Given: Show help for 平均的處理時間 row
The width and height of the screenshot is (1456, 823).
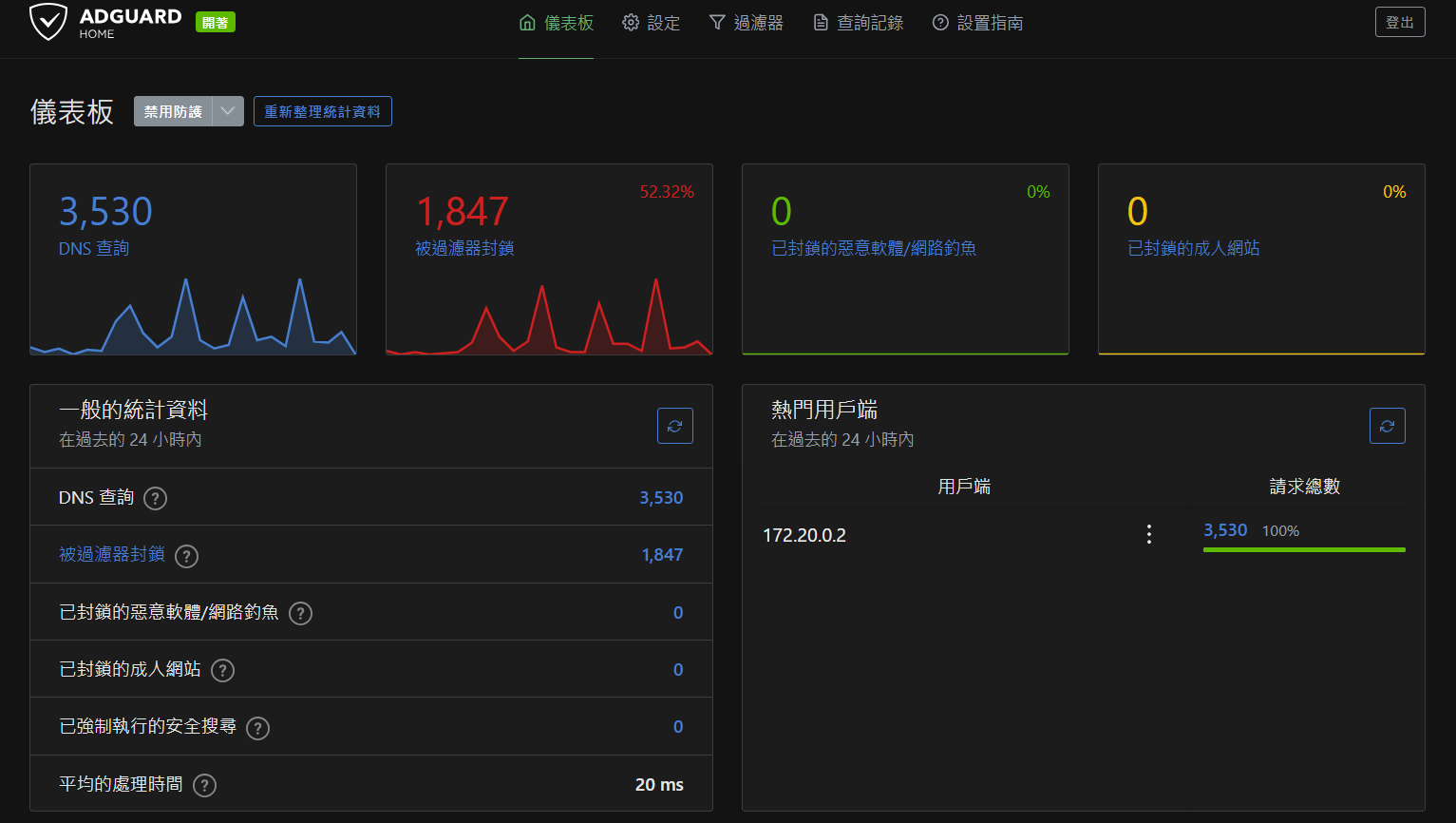Looking at the screenshot, I should (x=205, y=785).
